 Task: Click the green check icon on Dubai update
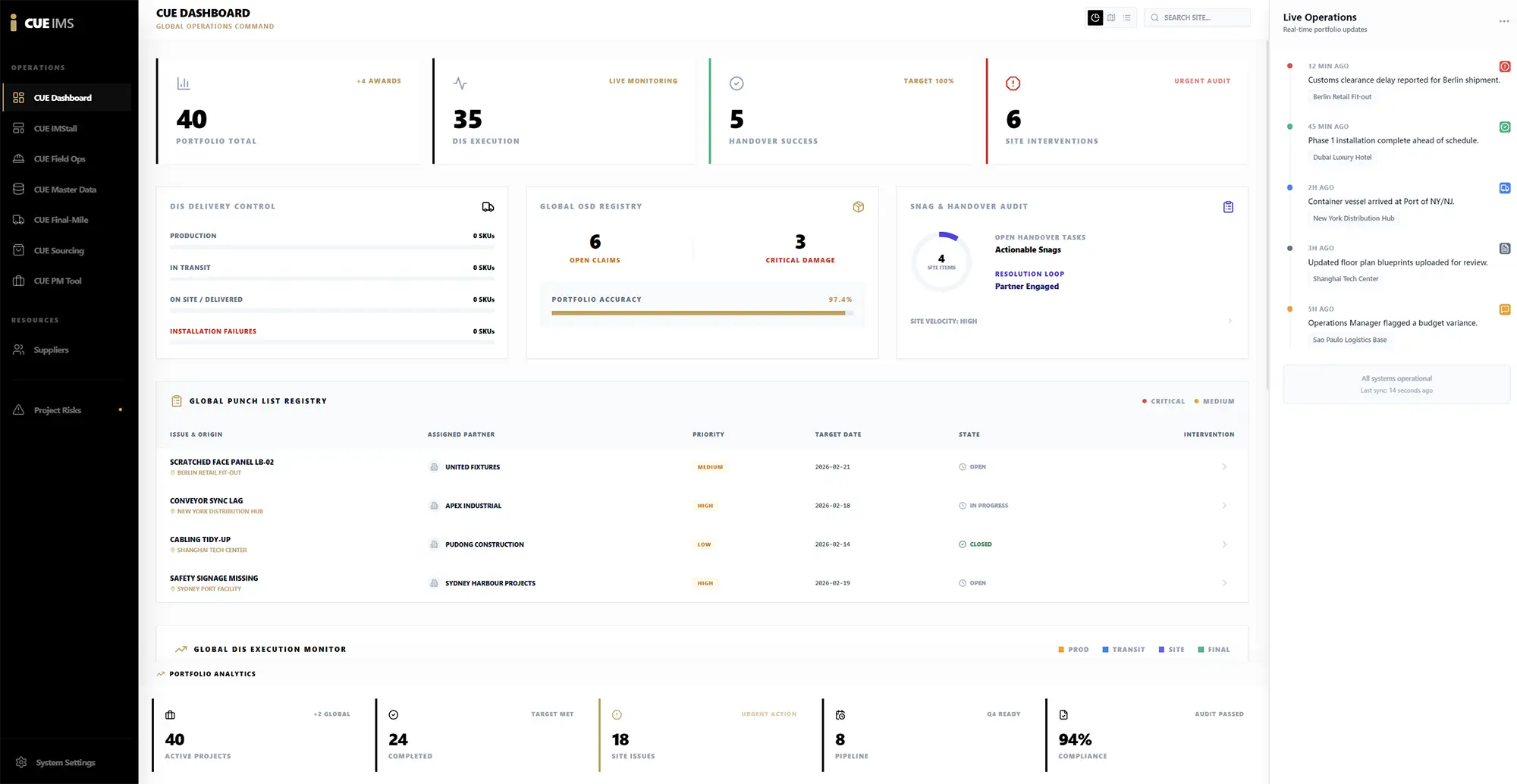pyautogui.click(x=1505, y=127)
